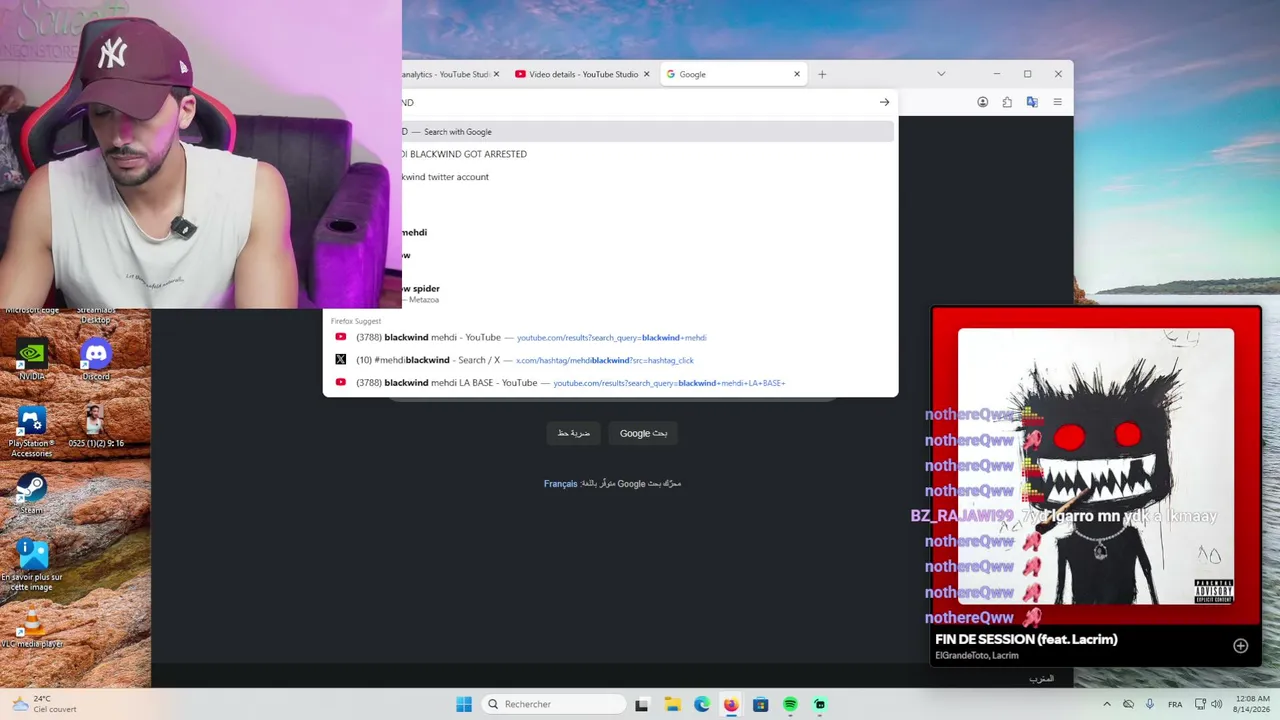1280x720 pixels.
Task: Choose the 'Search with Google' suggestion
Action: coord(648,132)
